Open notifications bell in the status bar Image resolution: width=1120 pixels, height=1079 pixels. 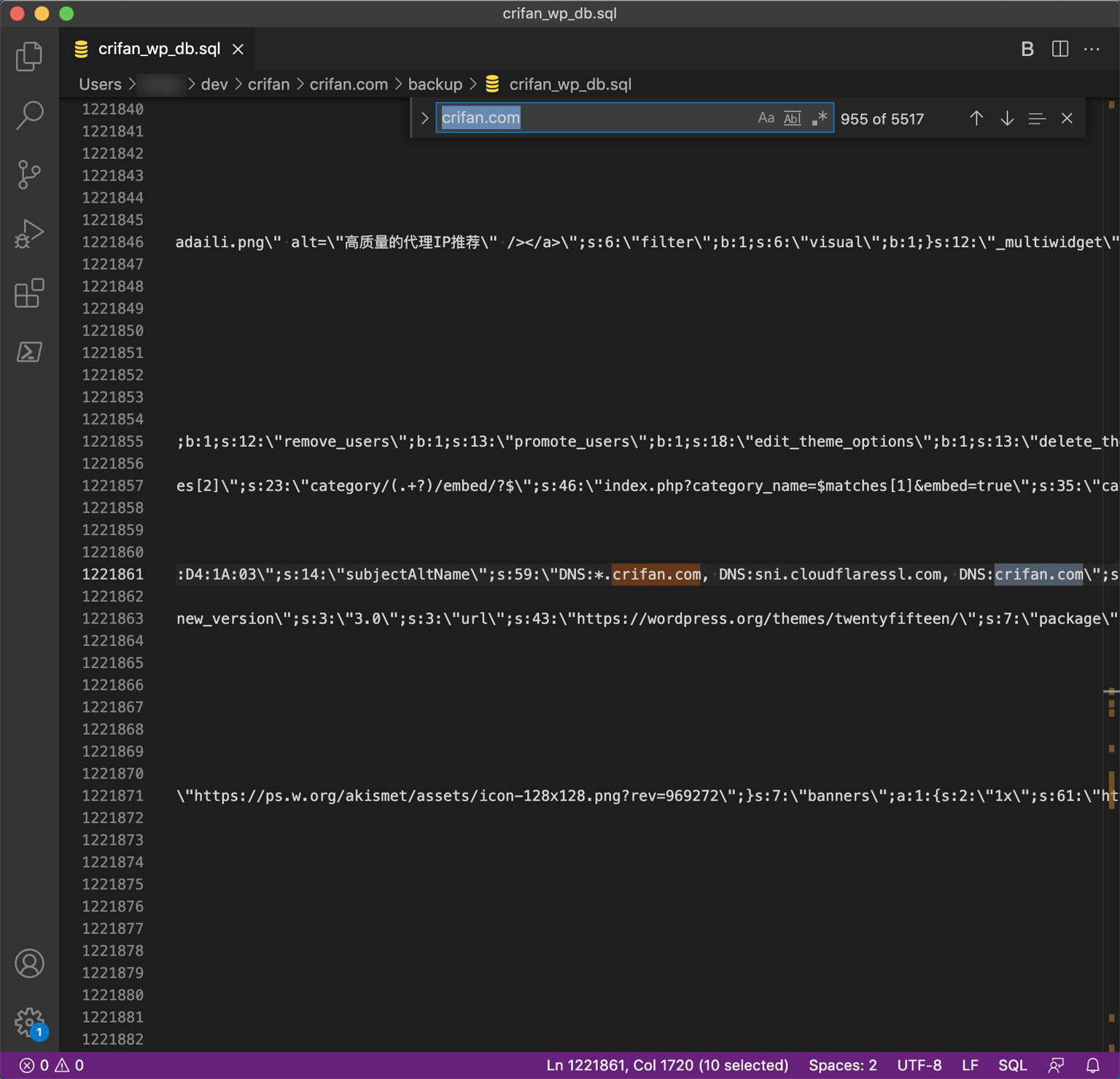1092,1065
